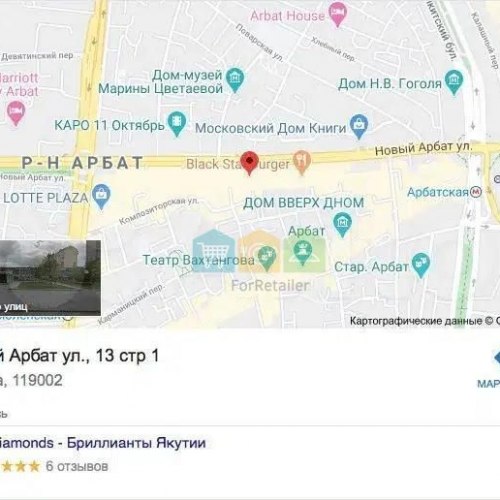The image size is (500, 500).
Task: Click the red location pin marker
Action: click(x=249, y=162)
